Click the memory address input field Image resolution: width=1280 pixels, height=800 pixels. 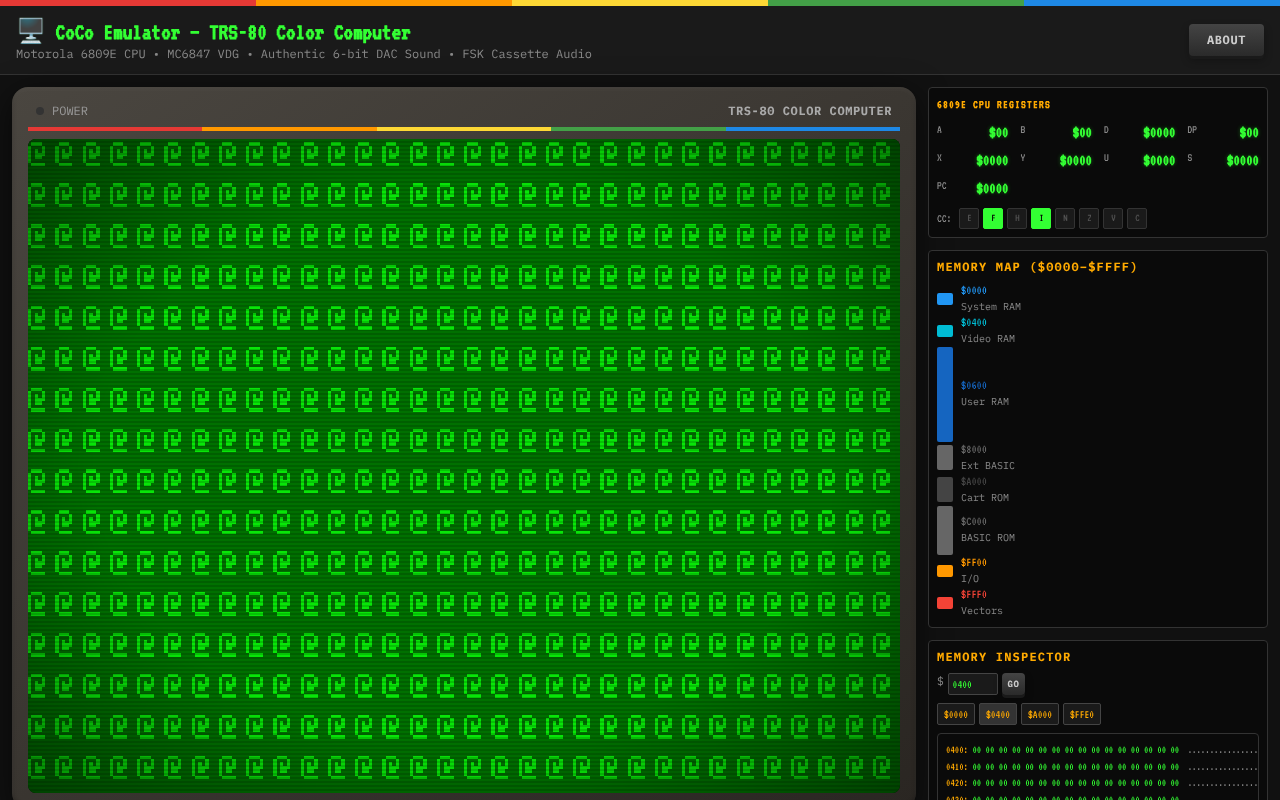(x=973, y=684)
